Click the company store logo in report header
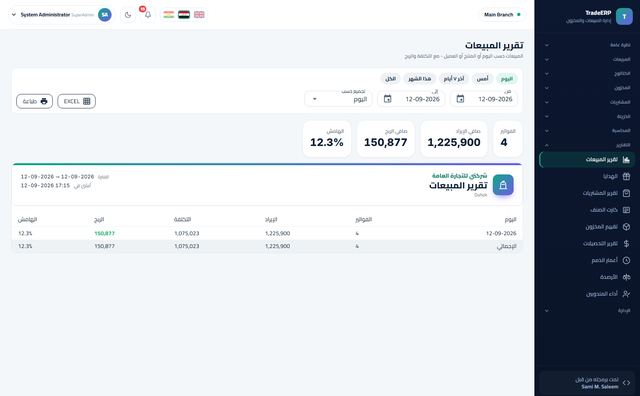Viewport: 640px width, 396px height. tap(503, 185)
